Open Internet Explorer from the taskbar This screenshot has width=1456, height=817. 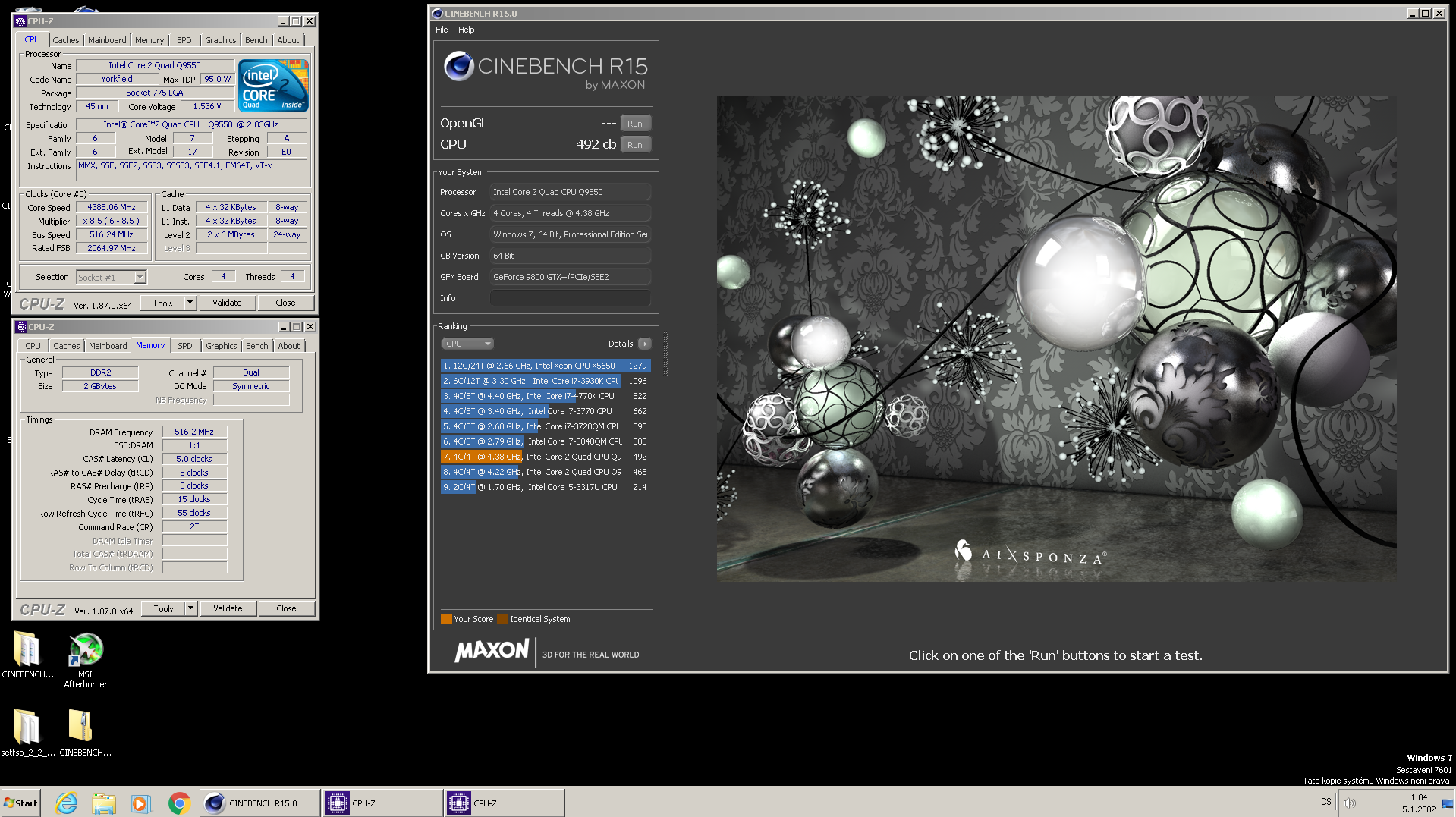click(67, 803)
